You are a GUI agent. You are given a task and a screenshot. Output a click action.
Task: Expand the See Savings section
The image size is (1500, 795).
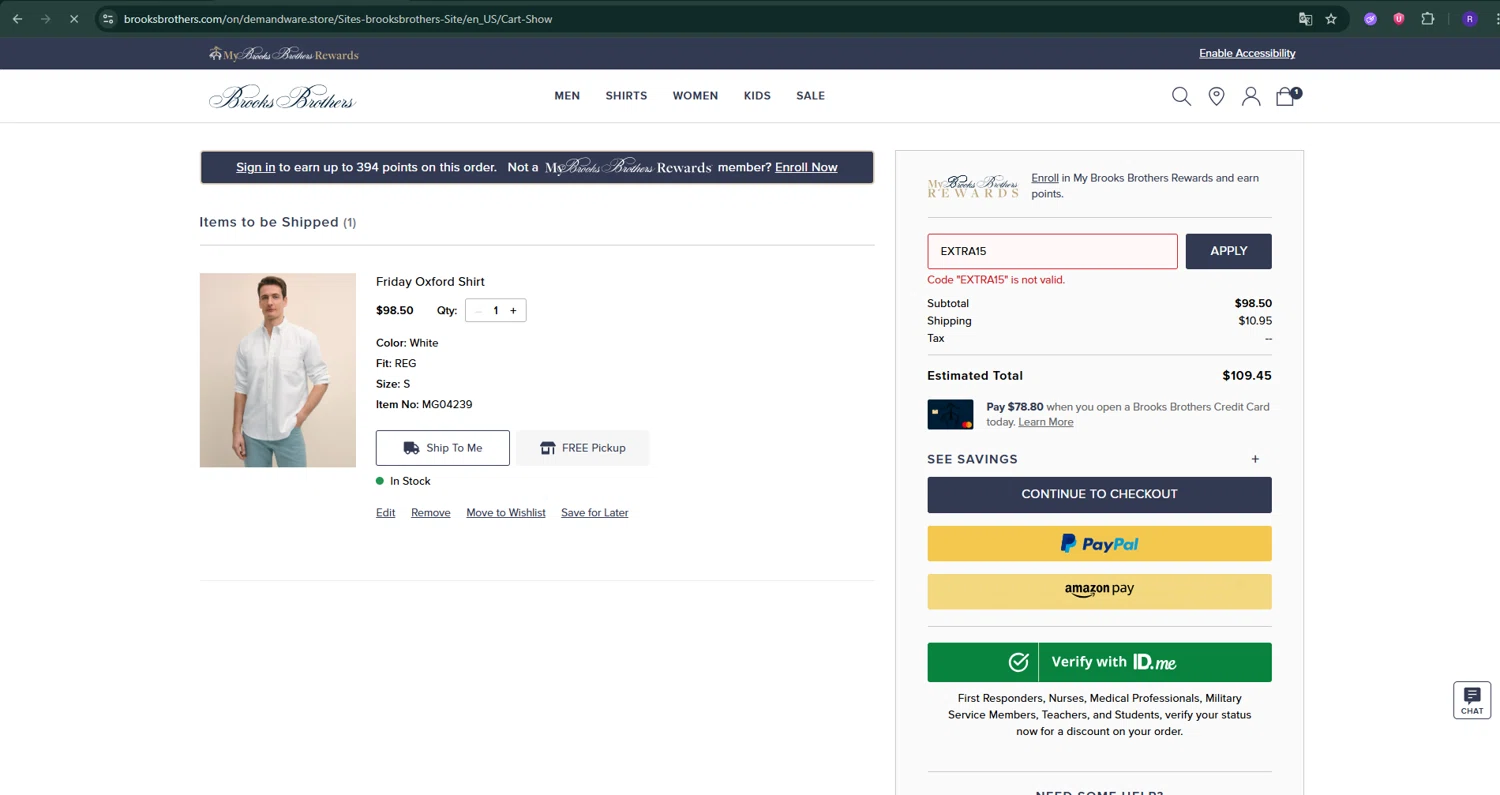click(x=1099, y=459)
